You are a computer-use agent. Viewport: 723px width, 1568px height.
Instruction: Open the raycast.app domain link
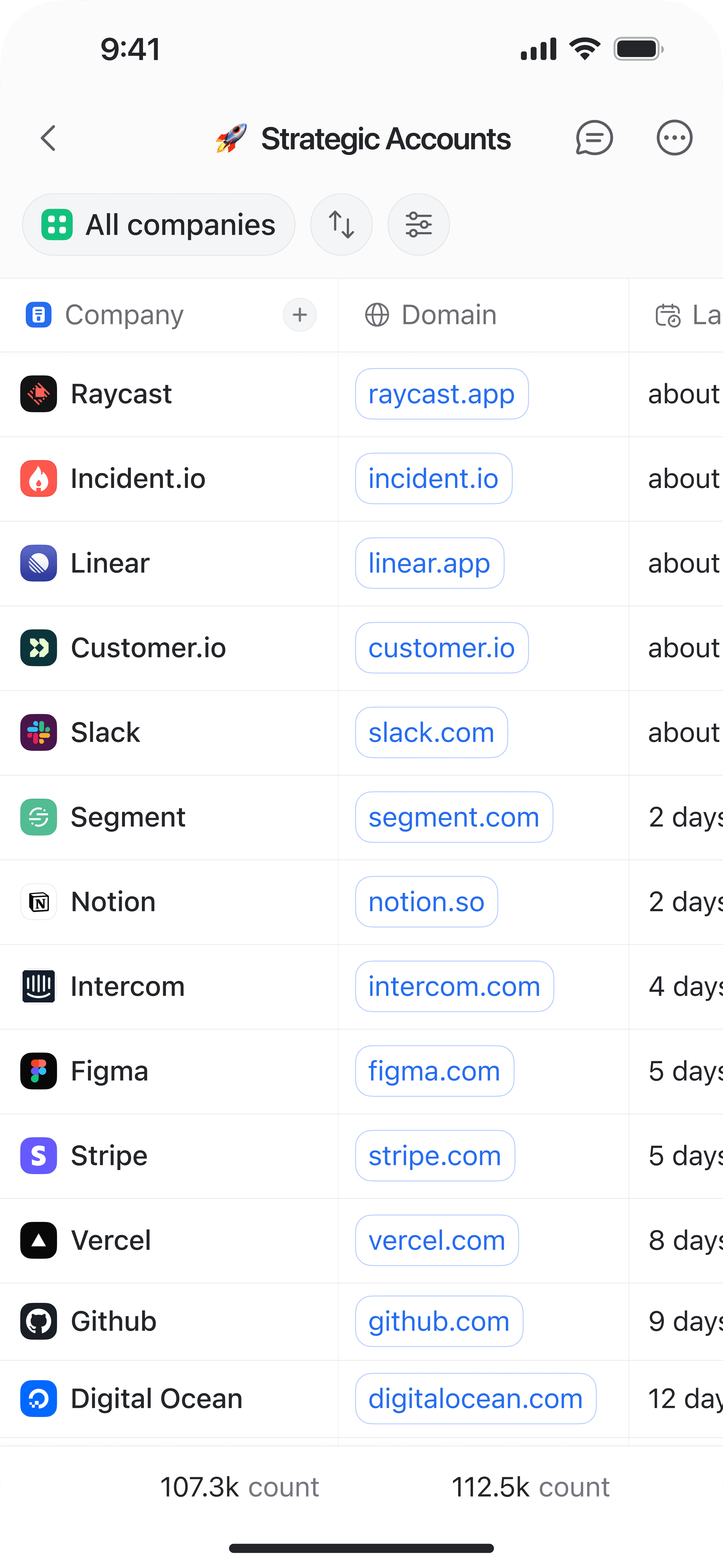coord(441,394)
